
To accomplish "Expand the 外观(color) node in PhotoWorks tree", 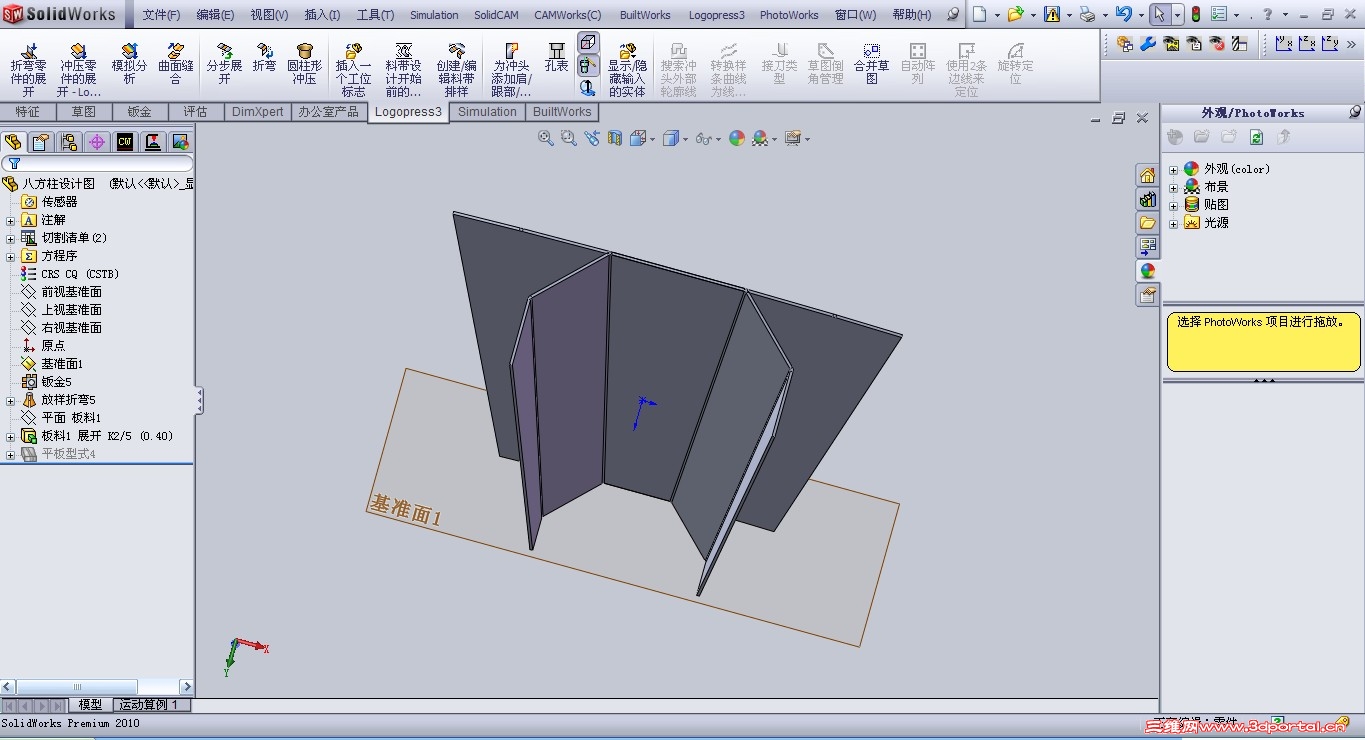I will (x=1173, y=169).
